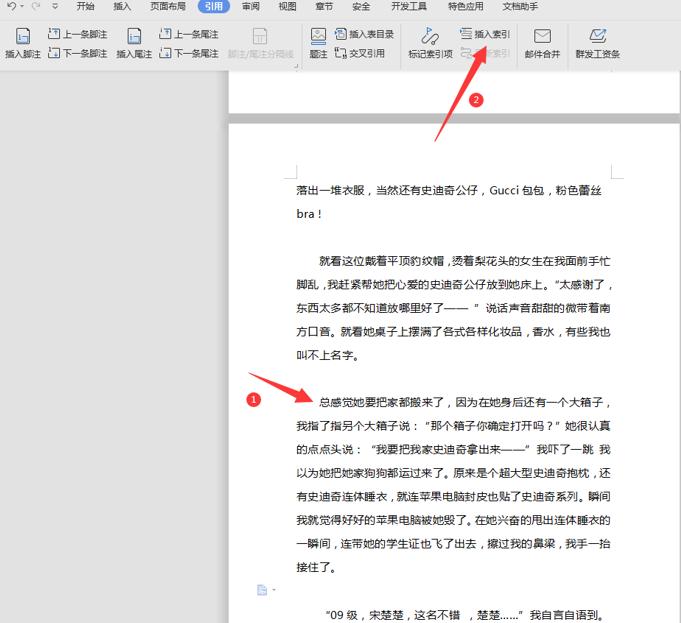Select the 引用 tab
The width and height of the screenshot is (681, 623).
coord(214,6)
